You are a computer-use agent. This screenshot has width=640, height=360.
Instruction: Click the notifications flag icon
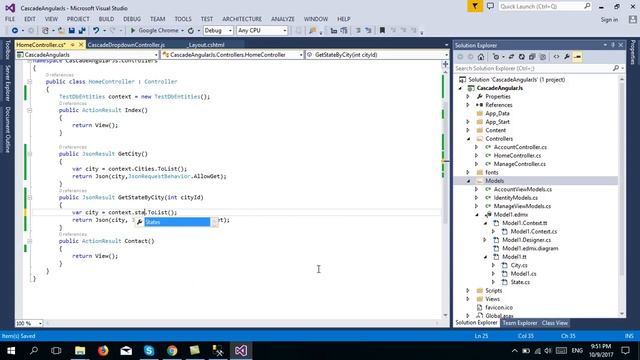coord(475,6)
